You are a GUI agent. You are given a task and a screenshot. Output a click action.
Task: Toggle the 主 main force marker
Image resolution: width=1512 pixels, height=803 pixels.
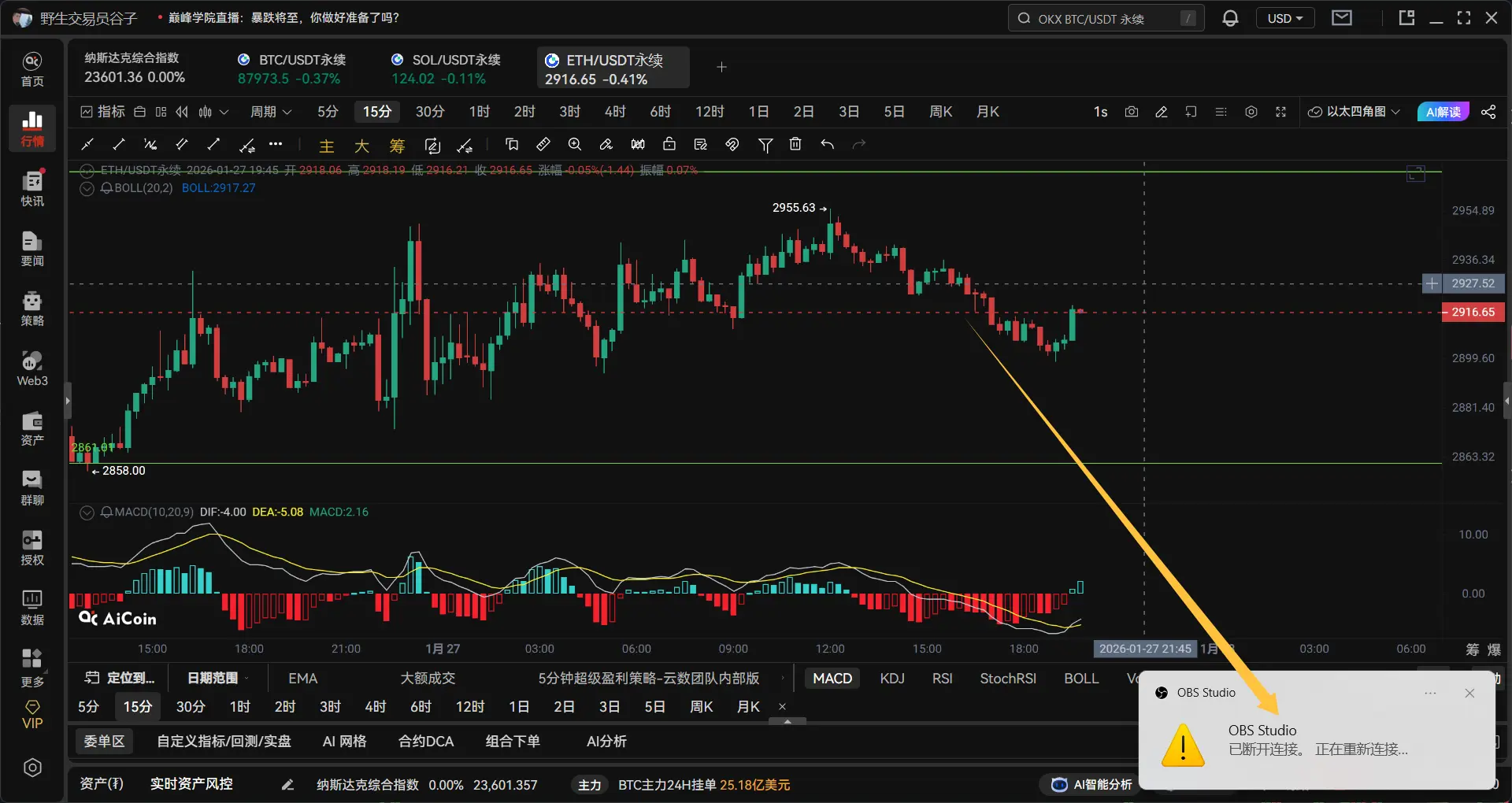327,146
